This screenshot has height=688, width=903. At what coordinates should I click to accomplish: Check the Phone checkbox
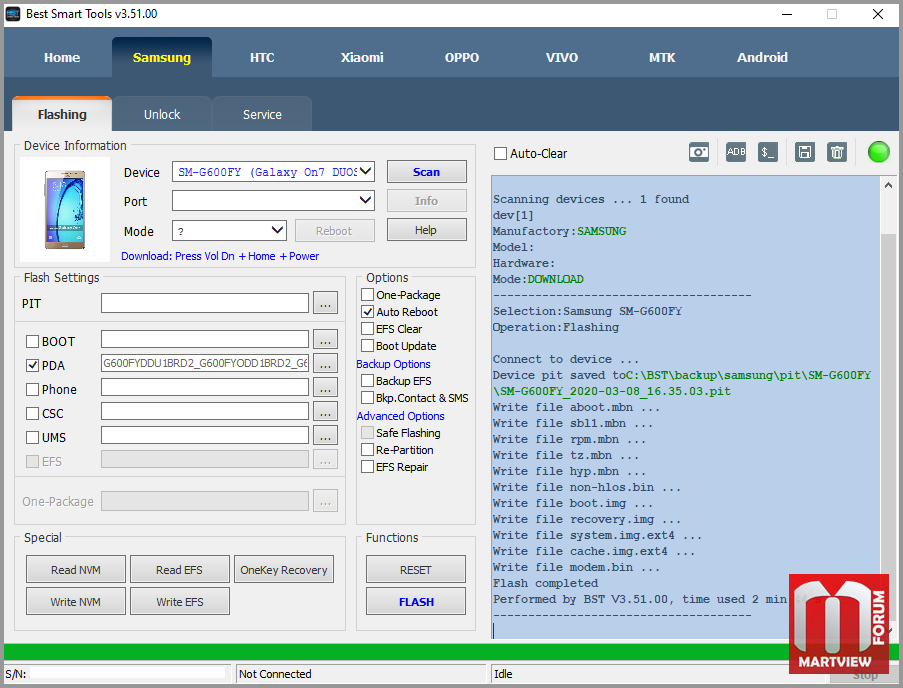(x=32, y=390)
